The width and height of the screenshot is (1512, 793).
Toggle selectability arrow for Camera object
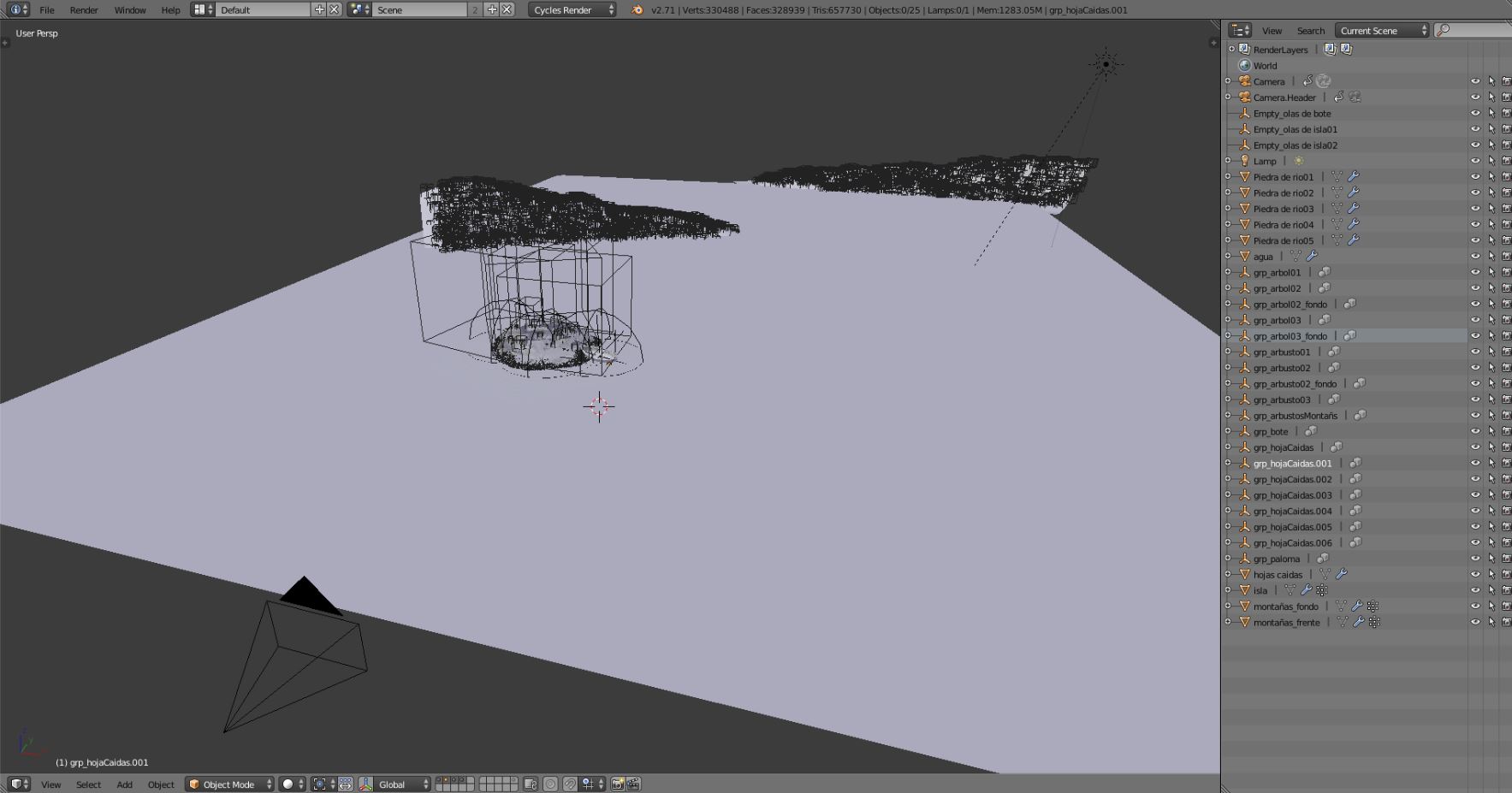1491,82
